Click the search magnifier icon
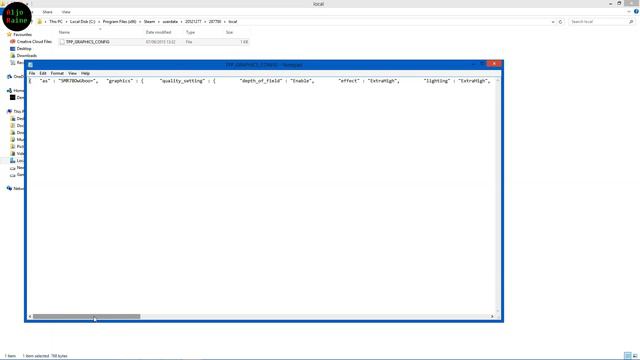640x360 pixels. click(631, 22)
